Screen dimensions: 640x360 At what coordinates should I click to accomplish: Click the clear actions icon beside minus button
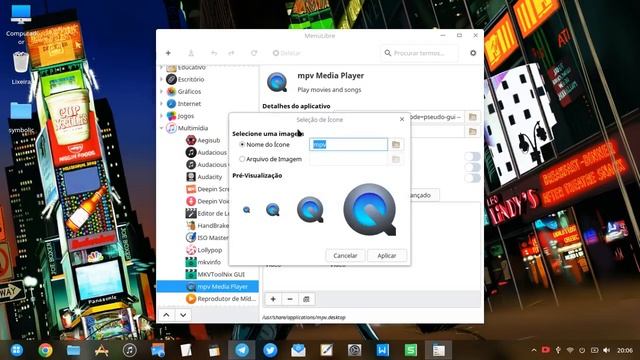pyautogui.click(x=307, y=299)
